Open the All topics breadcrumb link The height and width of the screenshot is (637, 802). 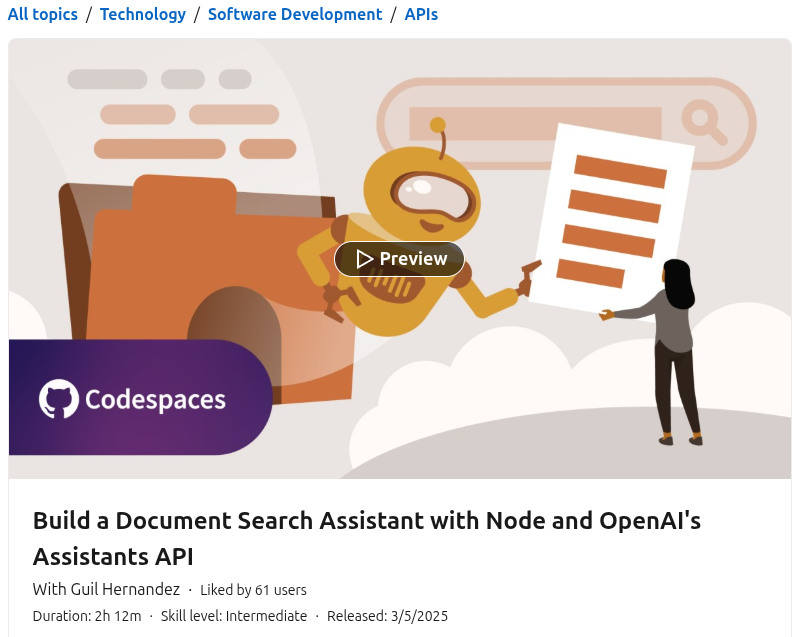42,14
